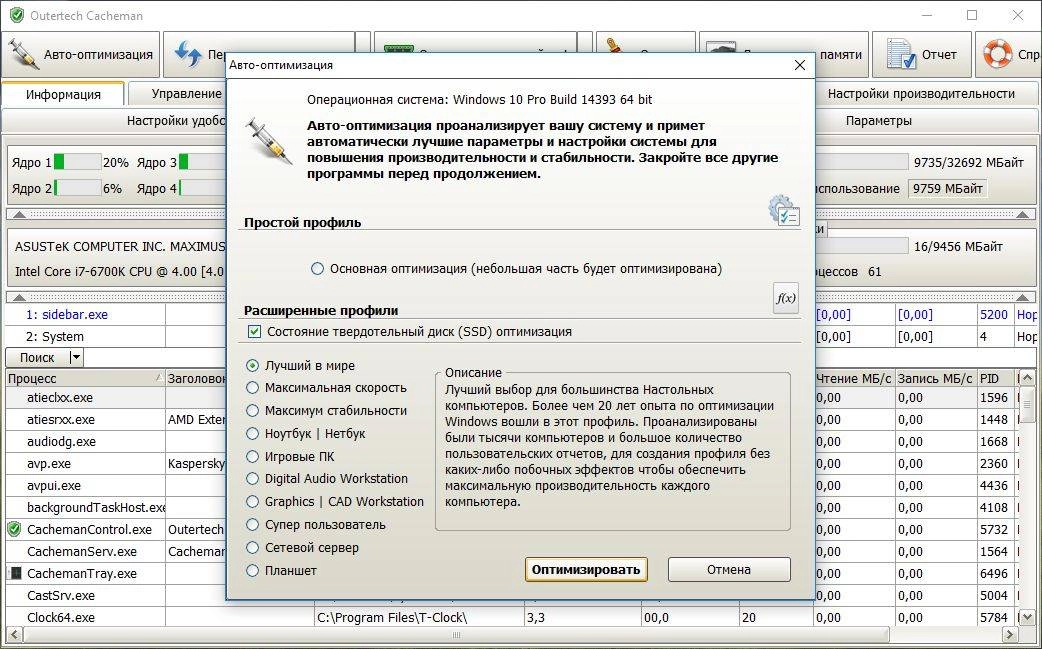Viewport: 1042px width, 649px height.
Task: Pick the Сетевой сервер profile
Action: (x=253, y=548)
